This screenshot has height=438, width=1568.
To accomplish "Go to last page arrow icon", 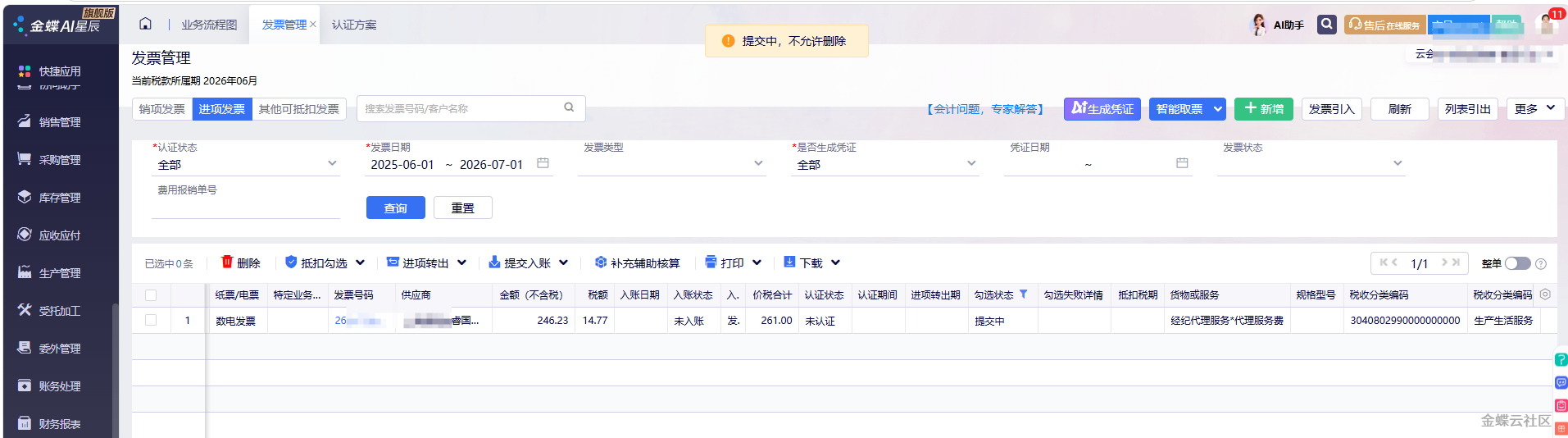I will pos(1456,262).
